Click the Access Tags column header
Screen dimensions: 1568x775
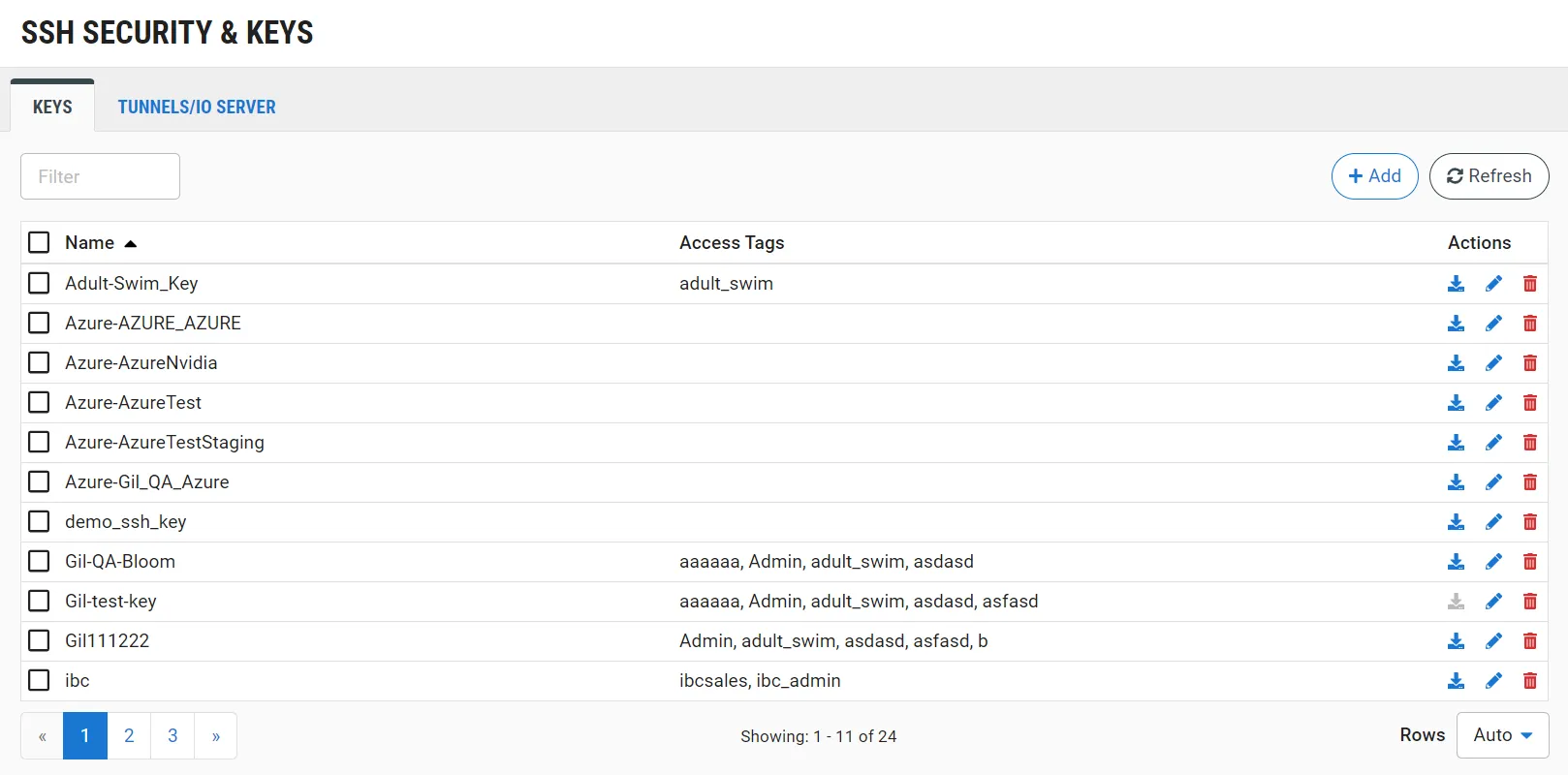[x=732, y=242]
